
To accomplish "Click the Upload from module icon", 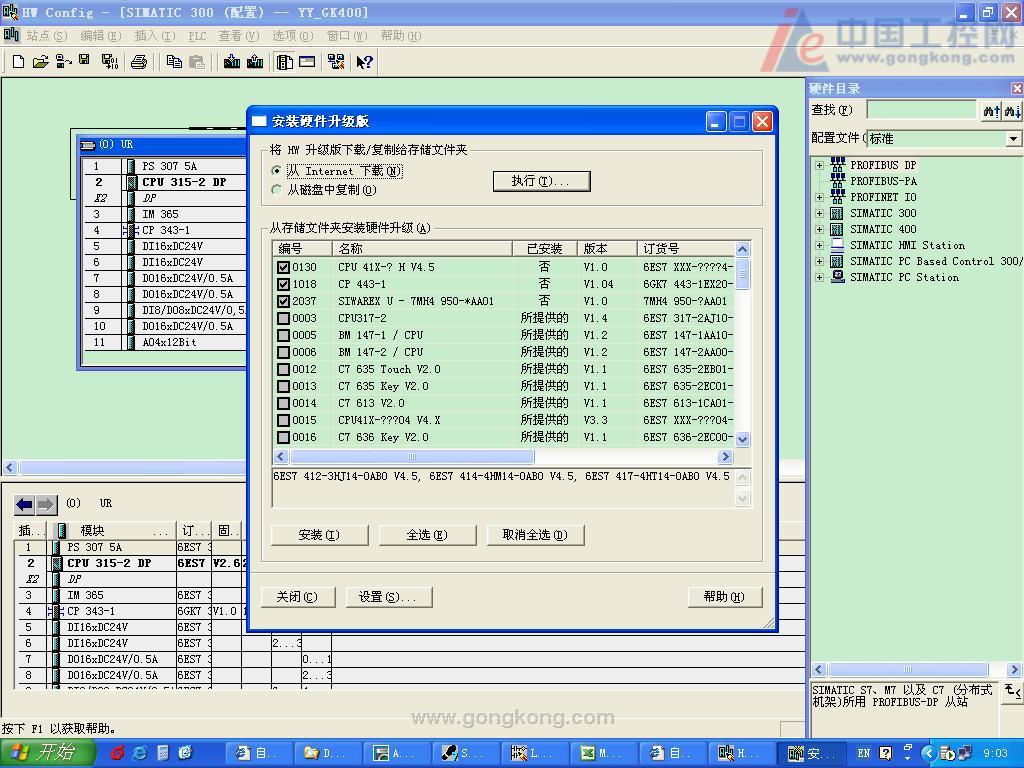I will click(255, 62).
